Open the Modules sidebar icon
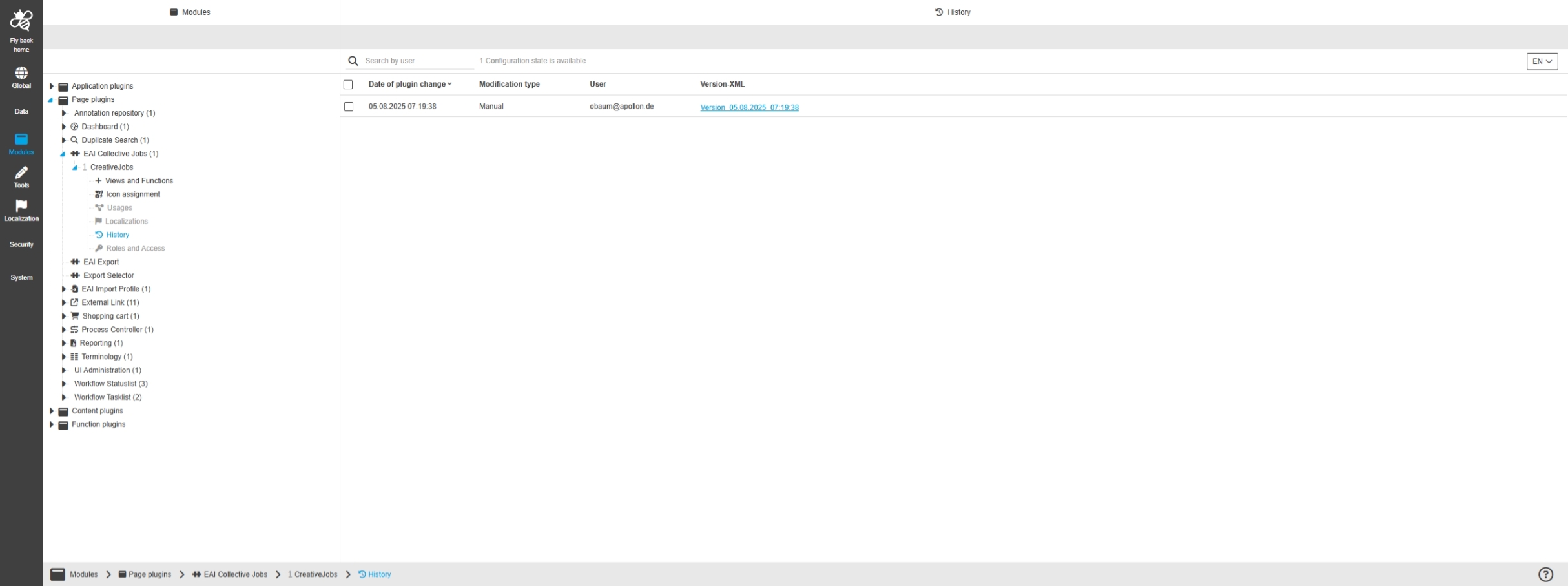The width and height of the screenshot is (1568, 586). coord(21,139)
